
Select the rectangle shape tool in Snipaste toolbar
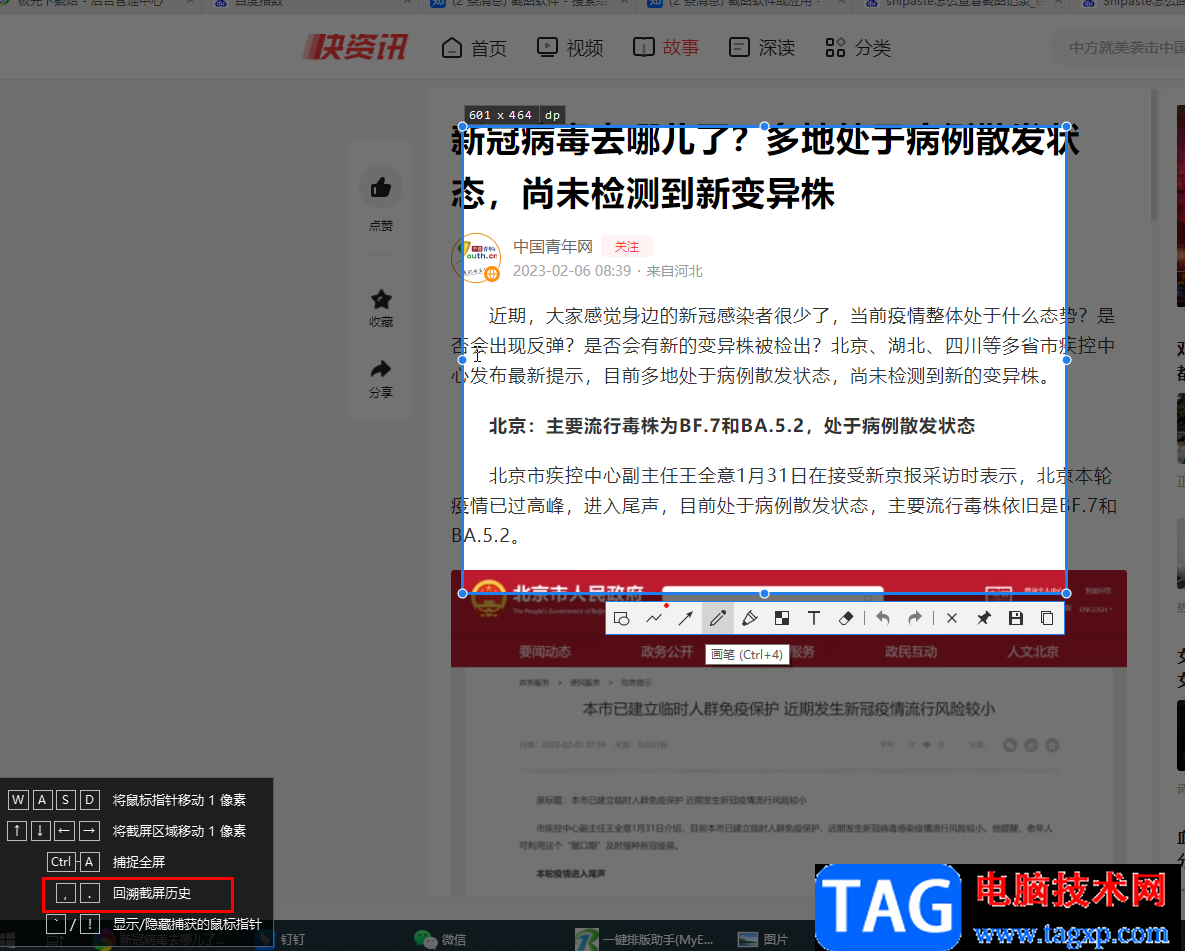[x=622, y=618]
